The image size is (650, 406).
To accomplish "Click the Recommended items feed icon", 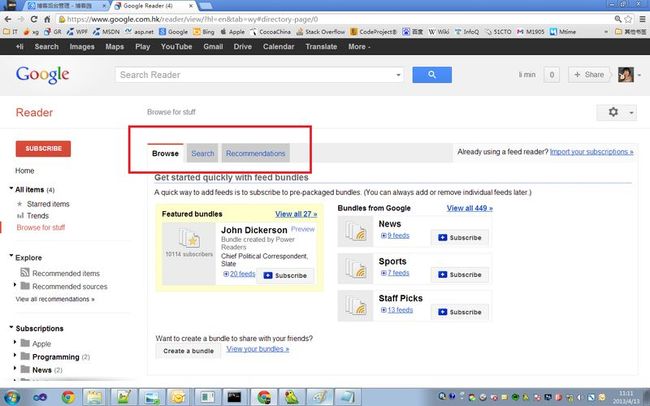I will click(x=25, y=272).
